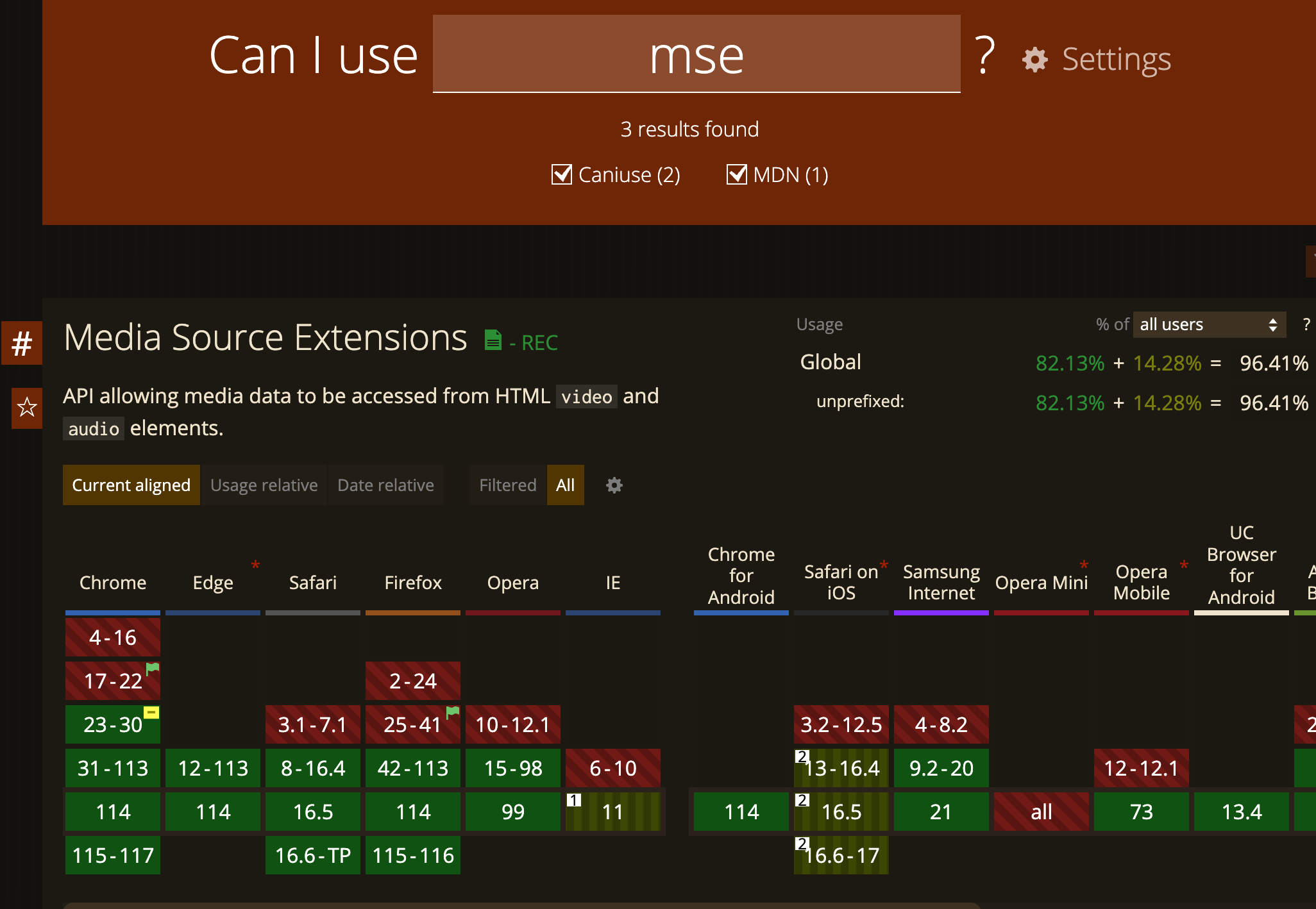Select Firefox 115-116 version cell

413,855
